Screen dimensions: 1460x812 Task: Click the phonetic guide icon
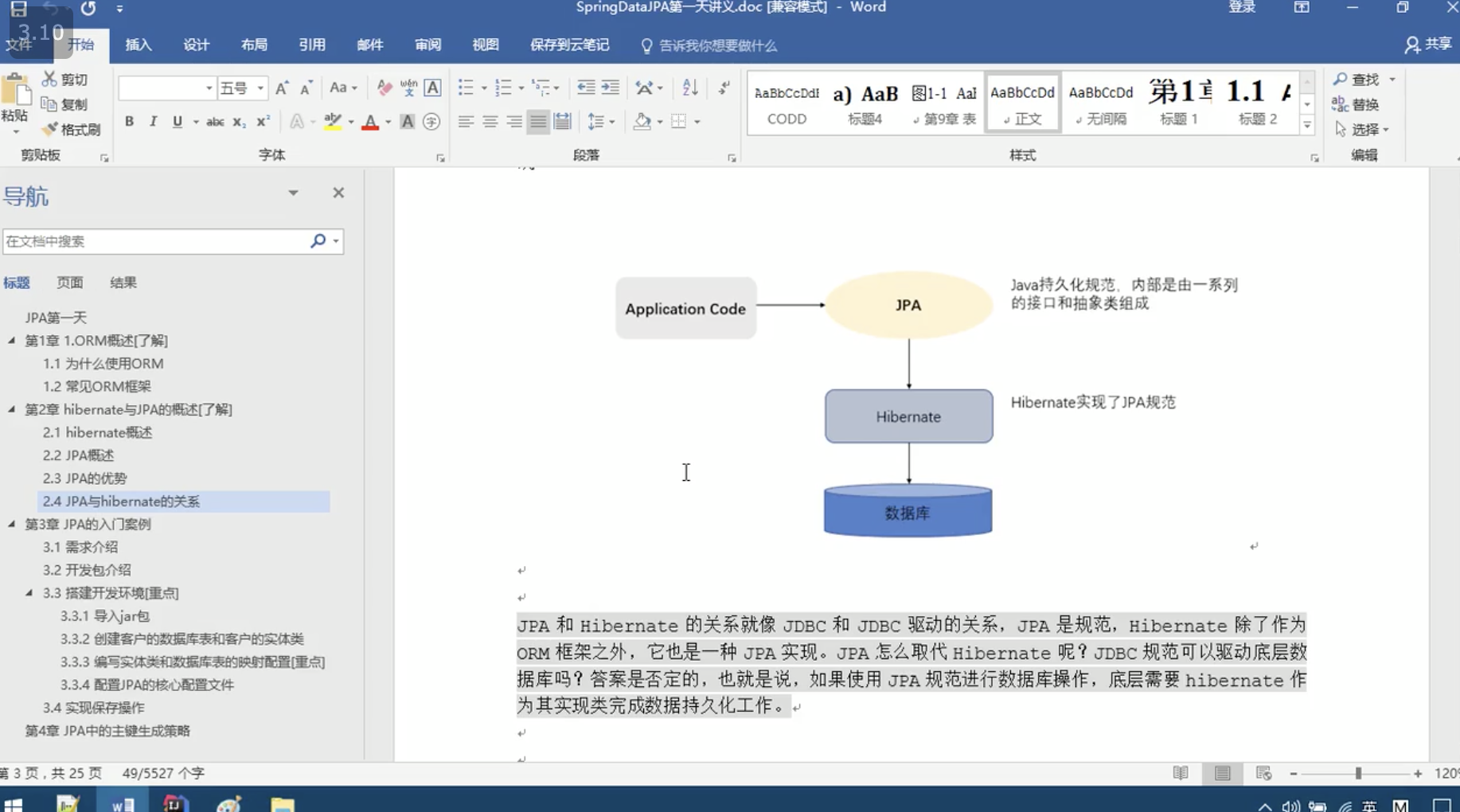click(408, 88)
